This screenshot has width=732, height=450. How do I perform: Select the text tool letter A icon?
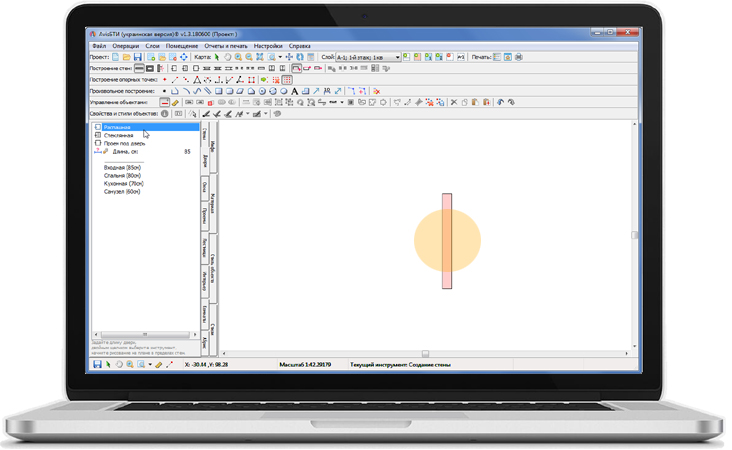(x=294, y=91)
